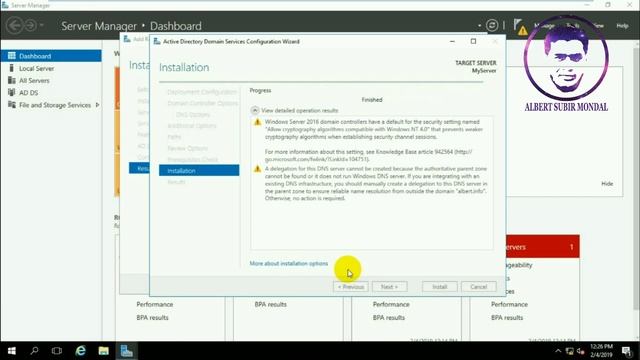
Task: Click the Dashboard grid icon
Action: coord(11,56)
